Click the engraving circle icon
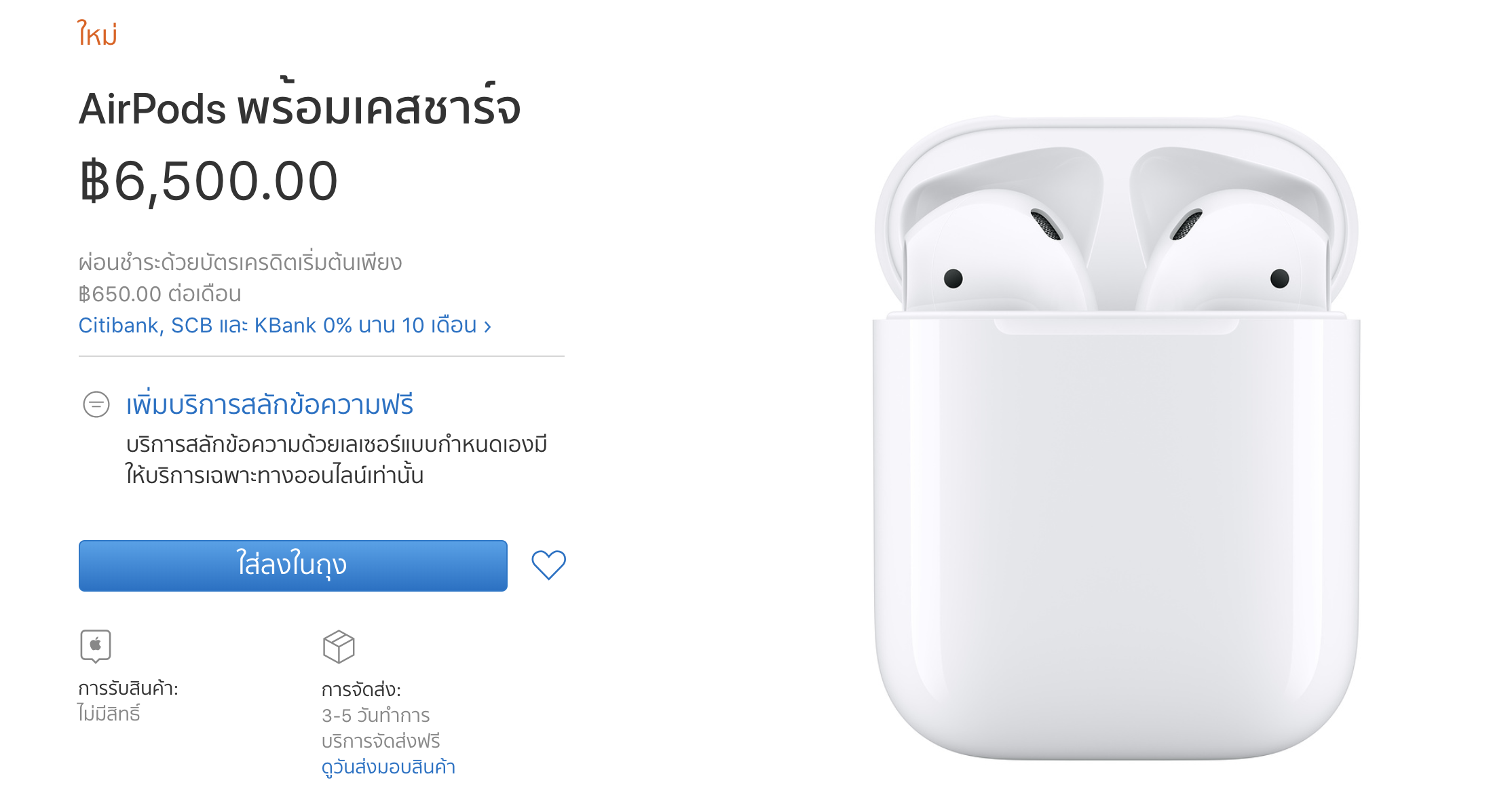This screenshot has width=1512, height=806. point(96,404)
